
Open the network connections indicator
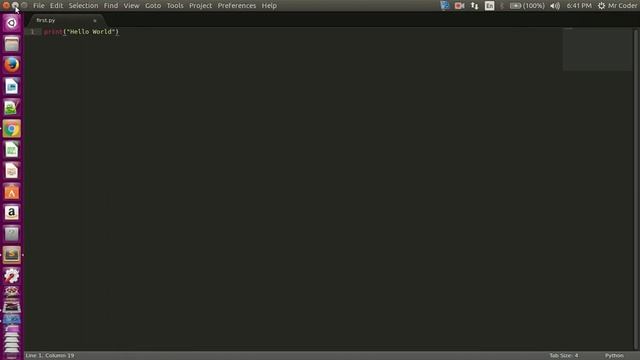[474, 6]
